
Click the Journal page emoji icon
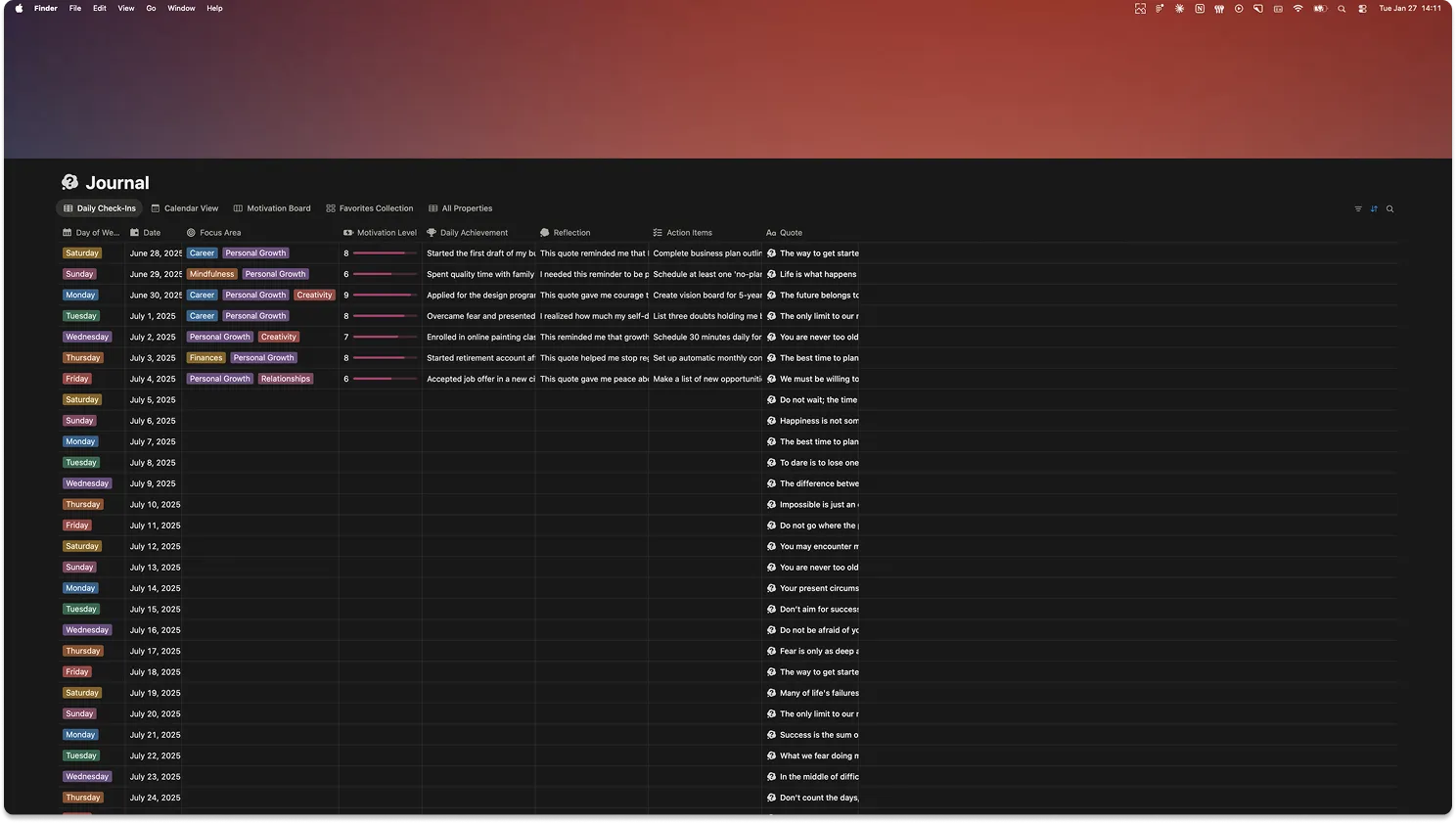coord(69,182)
